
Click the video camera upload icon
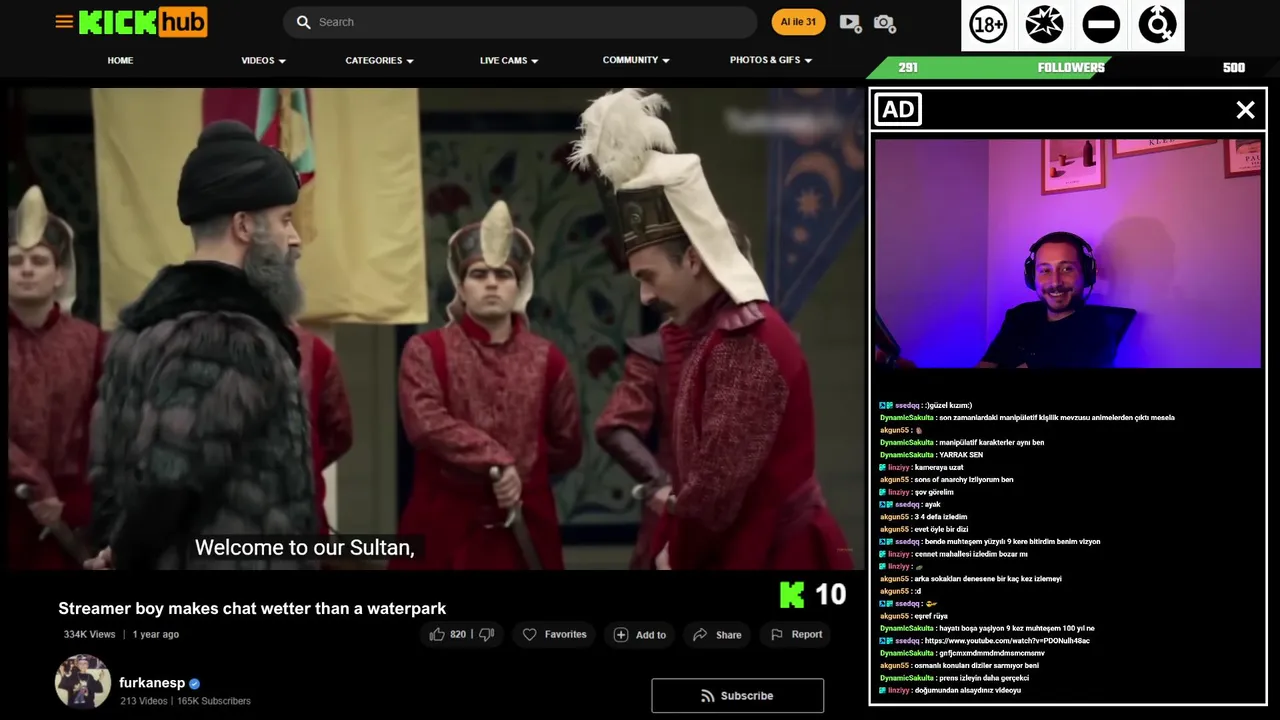click(850, 22)
